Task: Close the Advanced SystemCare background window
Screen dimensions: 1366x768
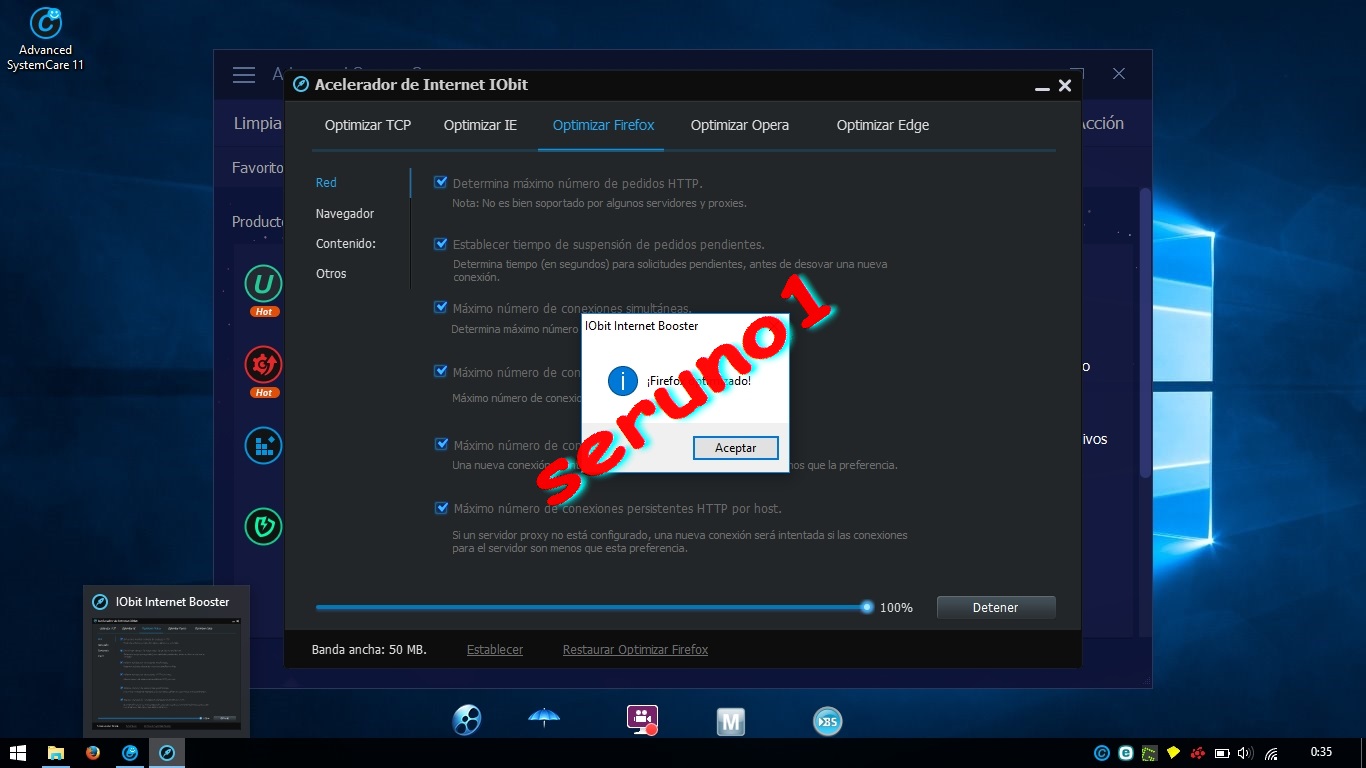Action: [x=1119, y=74]
